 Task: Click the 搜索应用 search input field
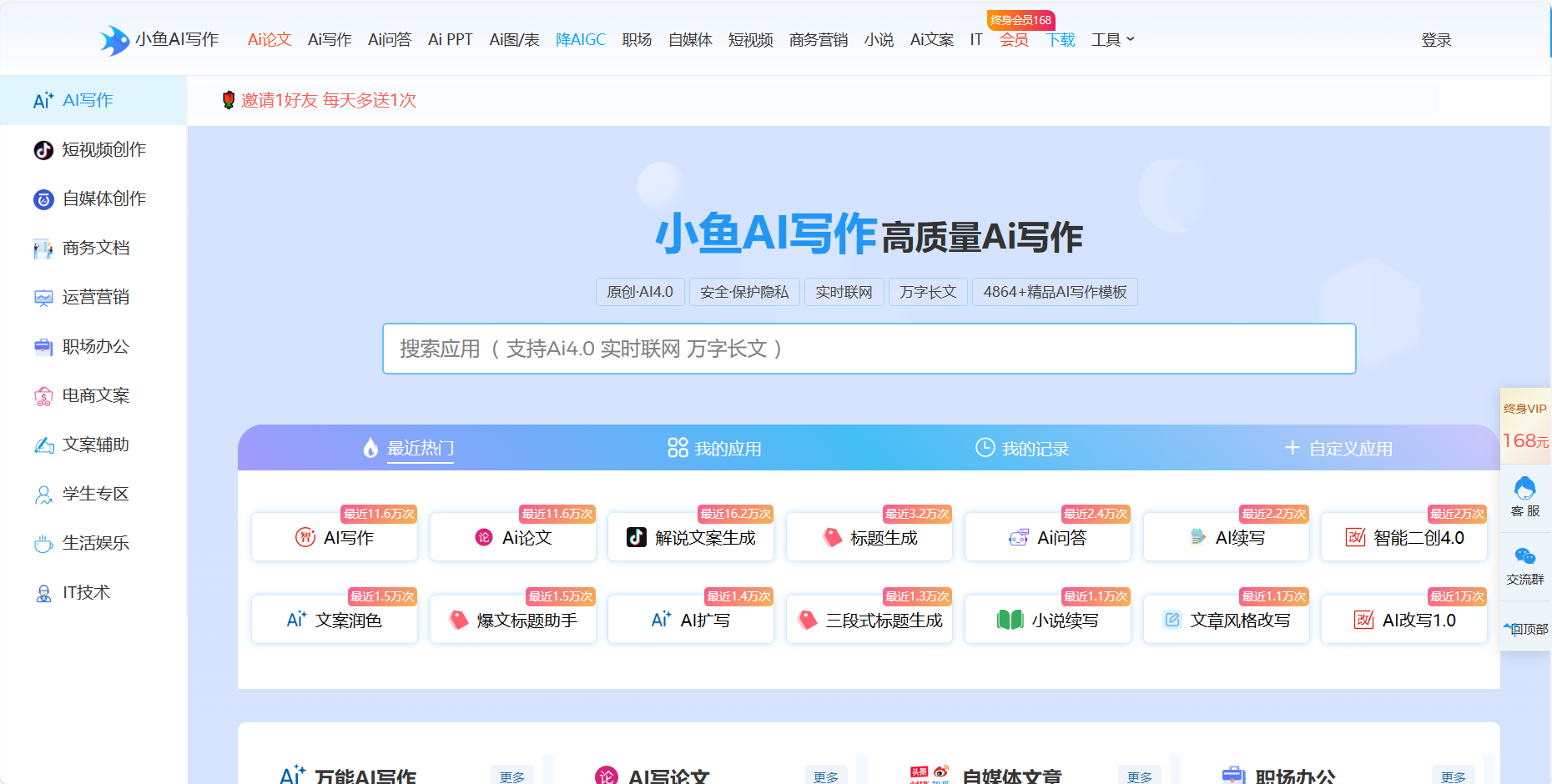click(x=869, y=349)
